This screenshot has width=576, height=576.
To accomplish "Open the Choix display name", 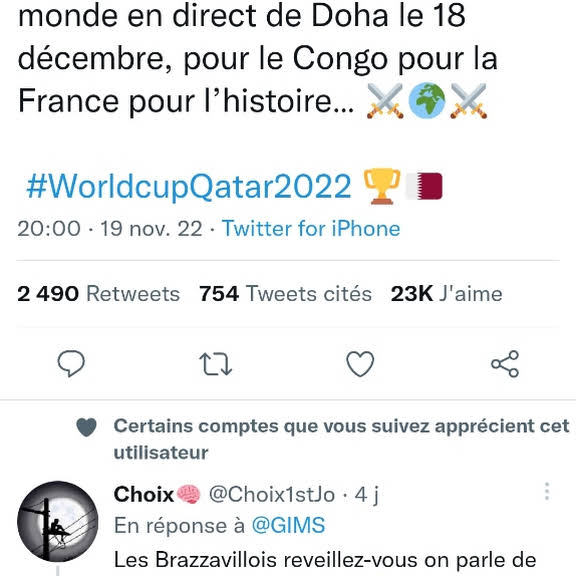I will pos(144,494).
